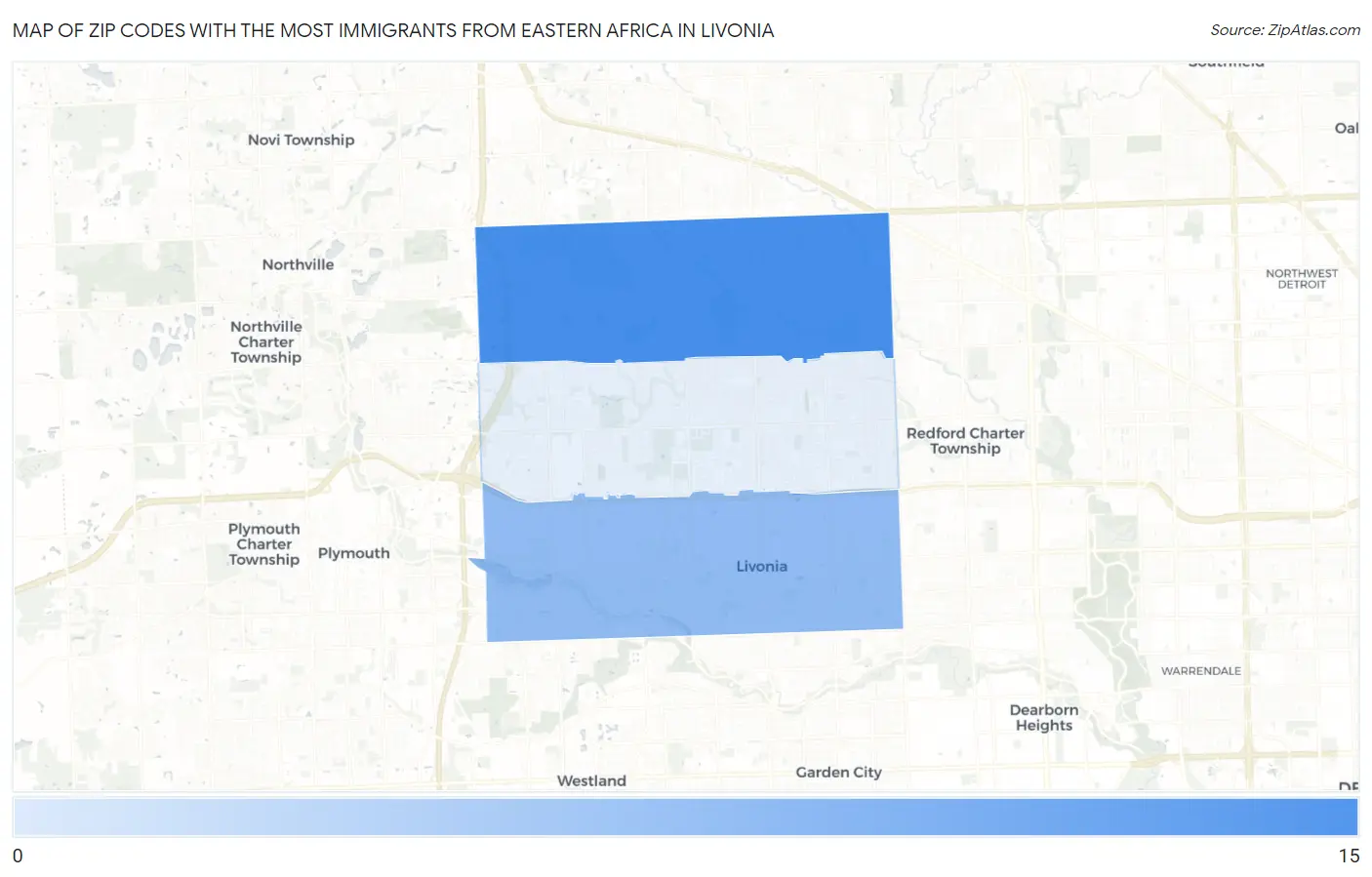Image resolution: width=1372 pixels, height=877 pixels.
Task: Click the map title heading text
Action: point(393,30)
